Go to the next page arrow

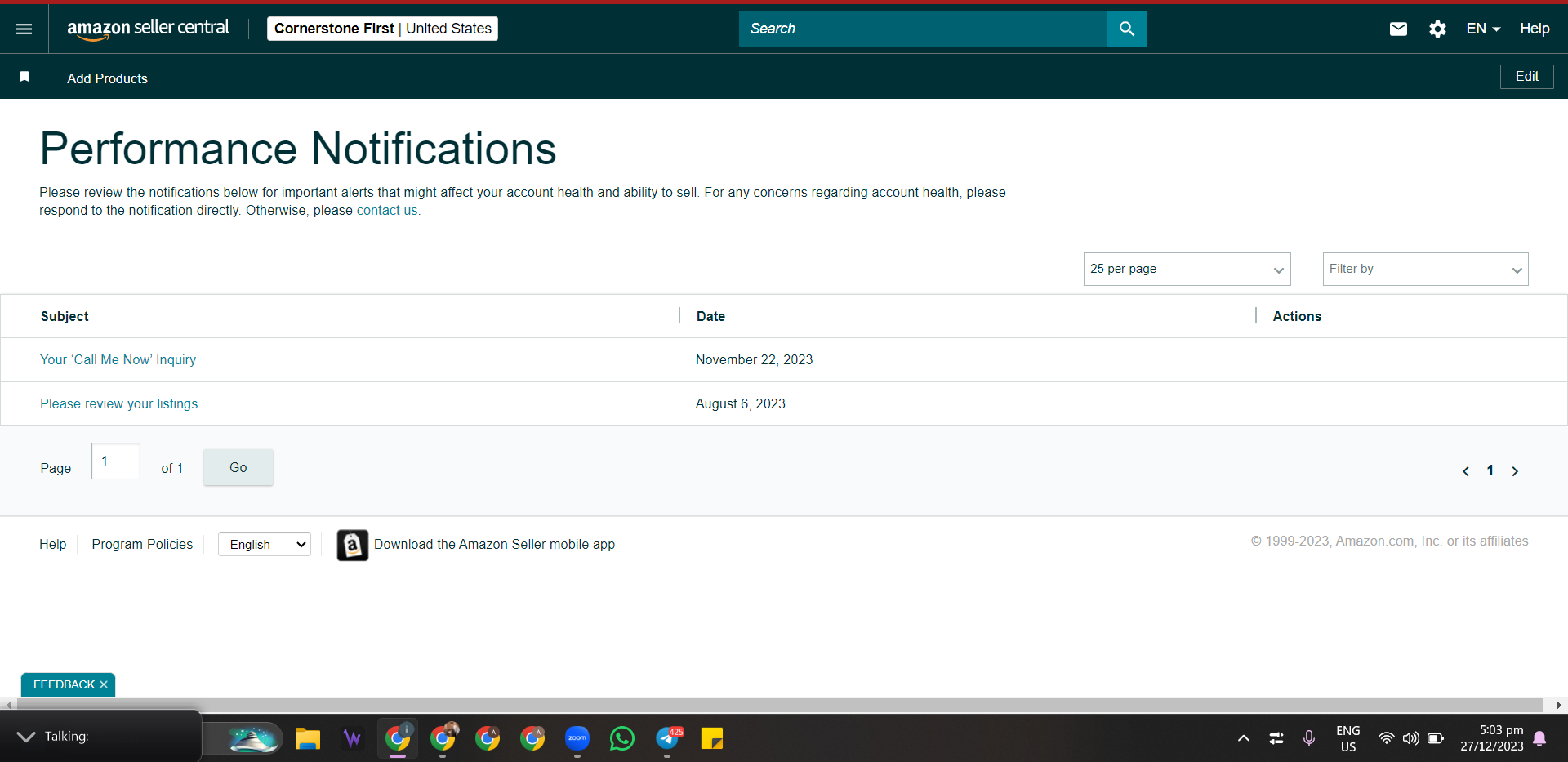point(1515,471)
